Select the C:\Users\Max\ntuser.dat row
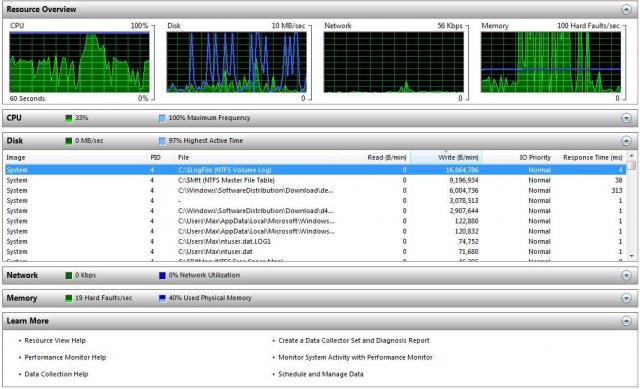This screenshot has height=389, width=640. click(315, 251)
